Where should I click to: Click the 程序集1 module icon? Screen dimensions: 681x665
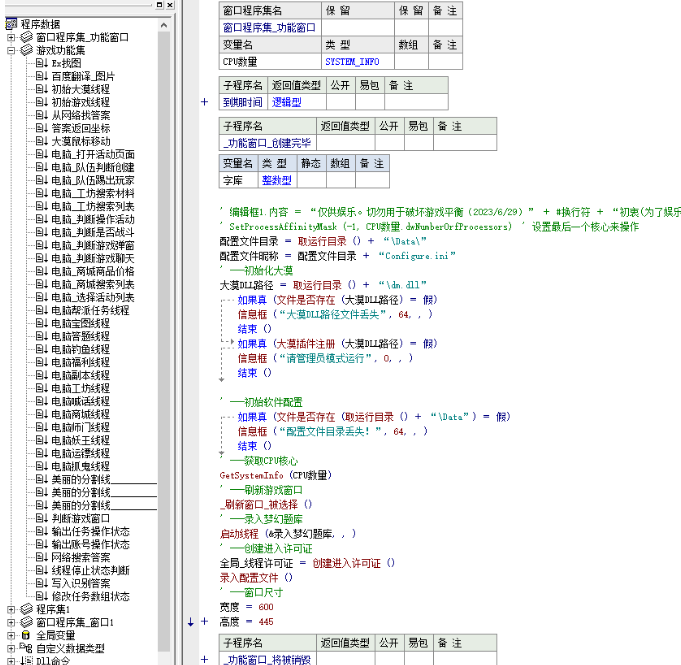(x=27, y=608)
